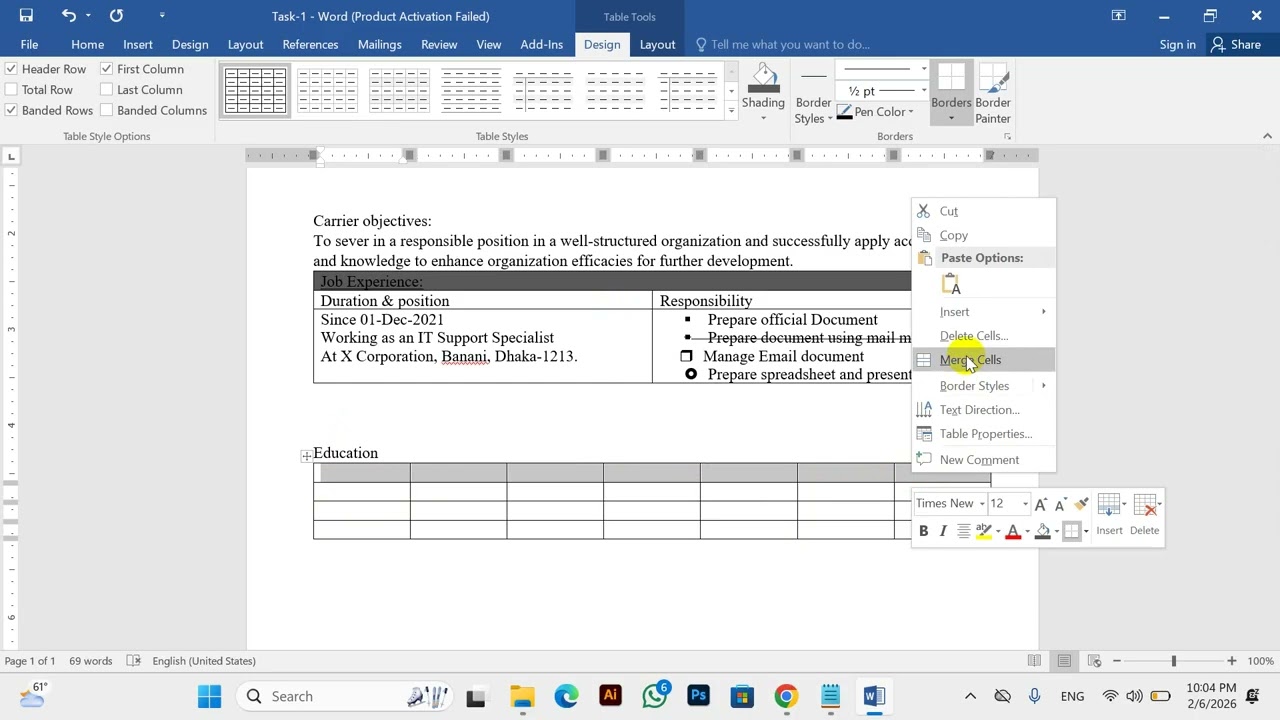This screenshot has width=1280, height=720.
Task: Click the Windows Start button
Action: coord(209,696)
